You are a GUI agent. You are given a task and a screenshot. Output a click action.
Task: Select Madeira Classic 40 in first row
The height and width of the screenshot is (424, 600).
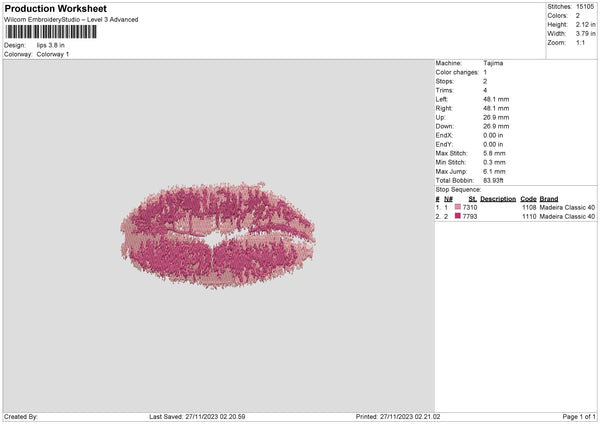[567, 207]
